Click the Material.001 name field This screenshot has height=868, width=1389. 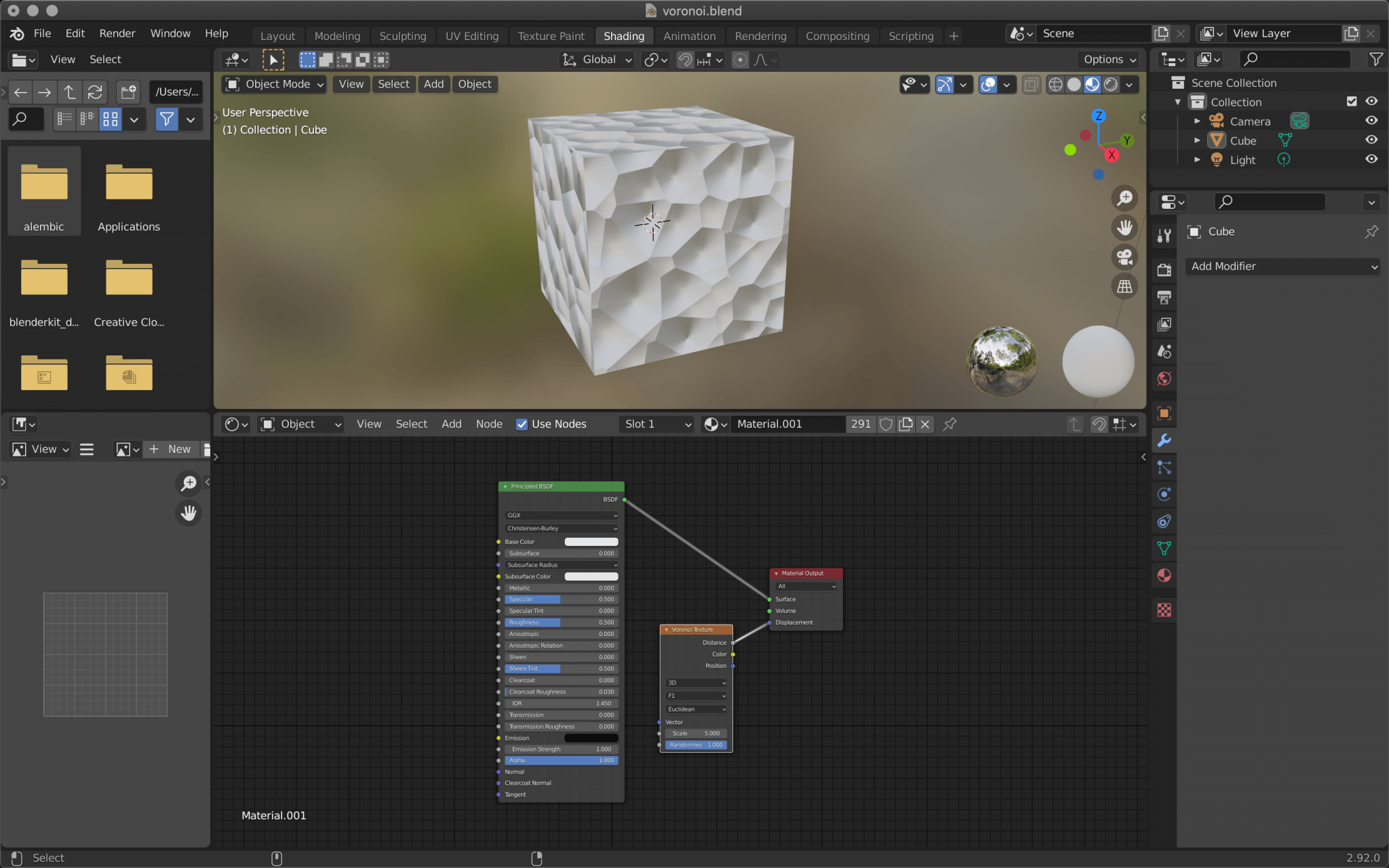787,424
